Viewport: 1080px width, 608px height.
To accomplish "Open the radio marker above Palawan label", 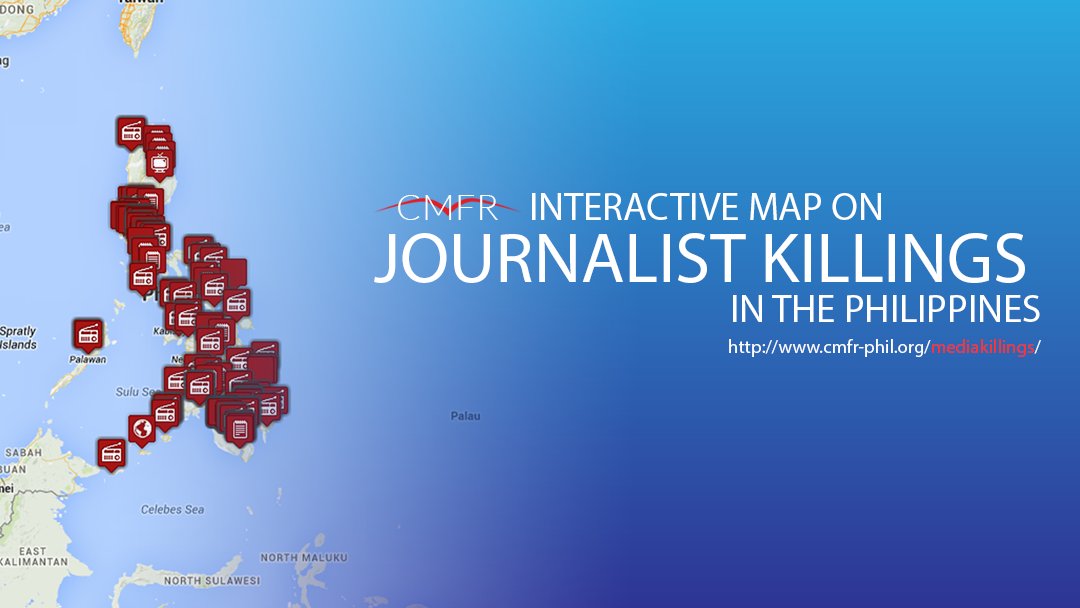I will point(88,335).
